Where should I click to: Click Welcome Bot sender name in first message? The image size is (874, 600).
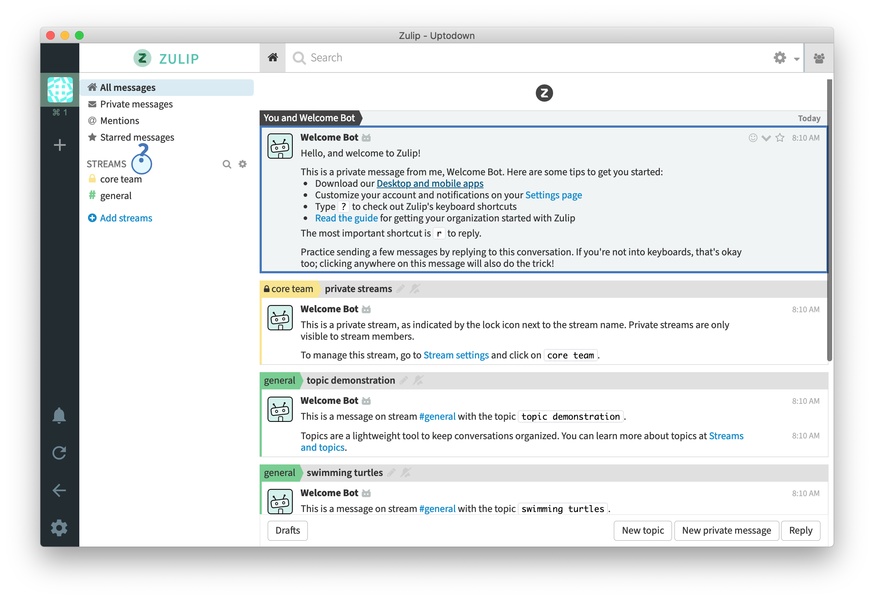329,137
